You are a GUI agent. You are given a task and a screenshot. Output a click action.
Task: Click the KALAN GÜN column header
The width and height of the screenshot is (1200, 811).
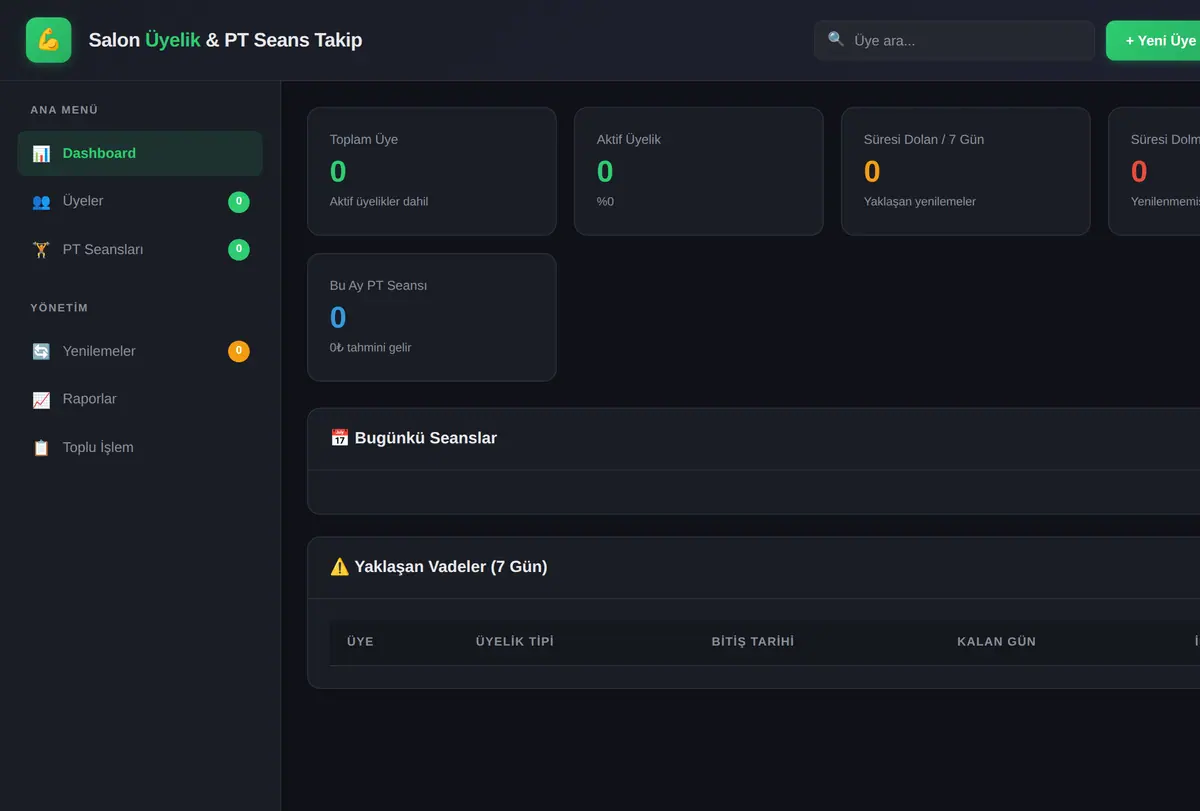tap(997, 641)
